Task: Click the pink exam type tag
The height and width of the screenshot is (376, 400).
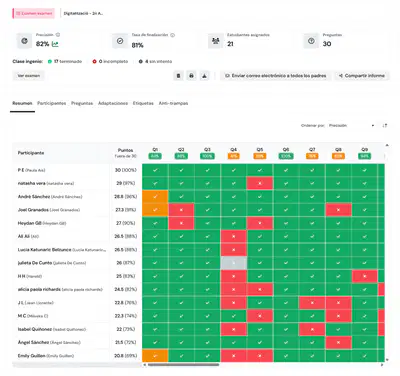Action: coord(34,13)
